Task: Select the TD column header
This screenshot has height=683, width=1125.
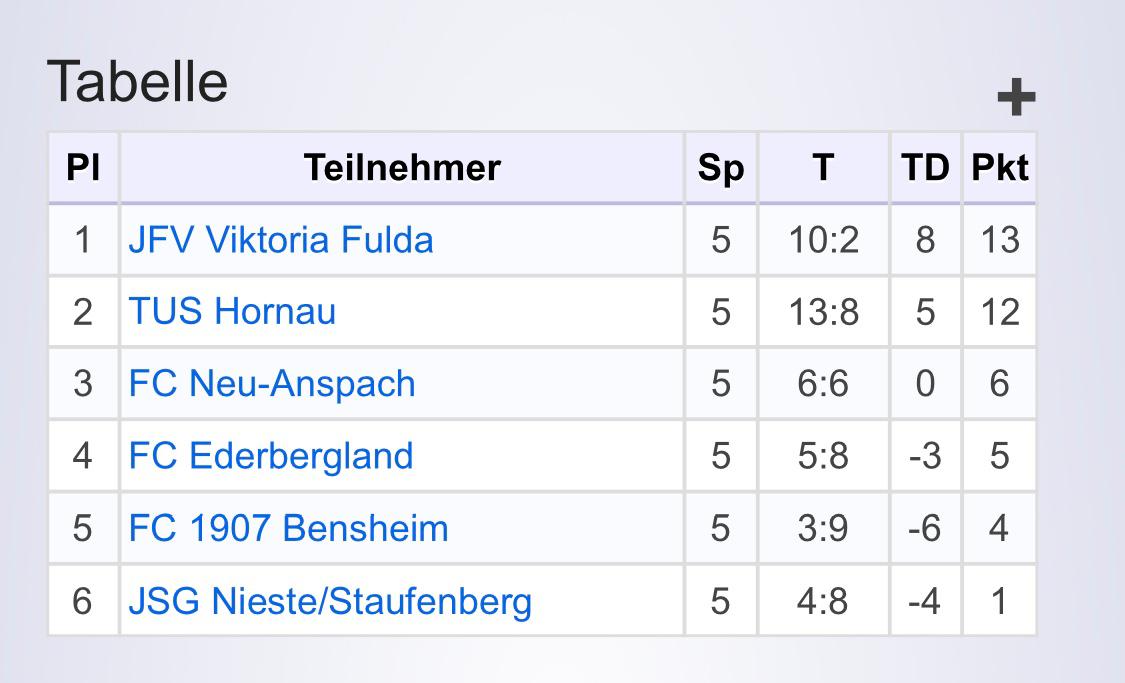Action: pyautogui.click(x=926, y=168)
